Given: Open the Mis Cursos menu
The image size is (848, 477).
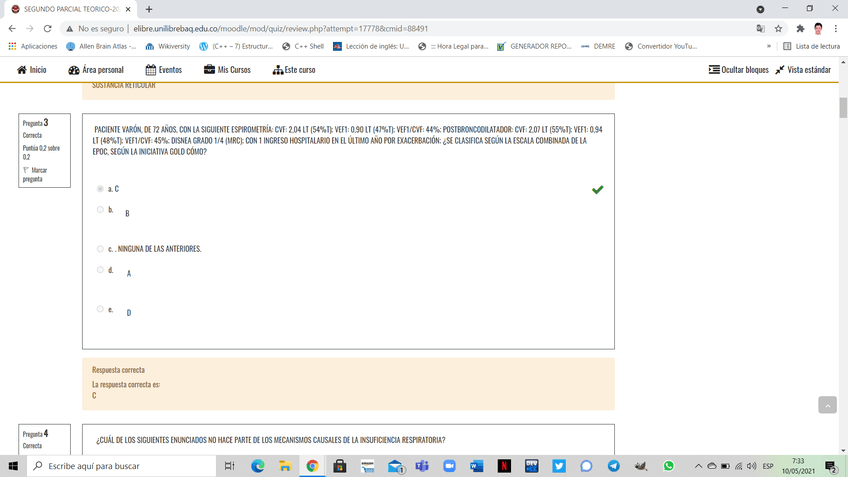Looking at the screenshot, I should (227, 70).
